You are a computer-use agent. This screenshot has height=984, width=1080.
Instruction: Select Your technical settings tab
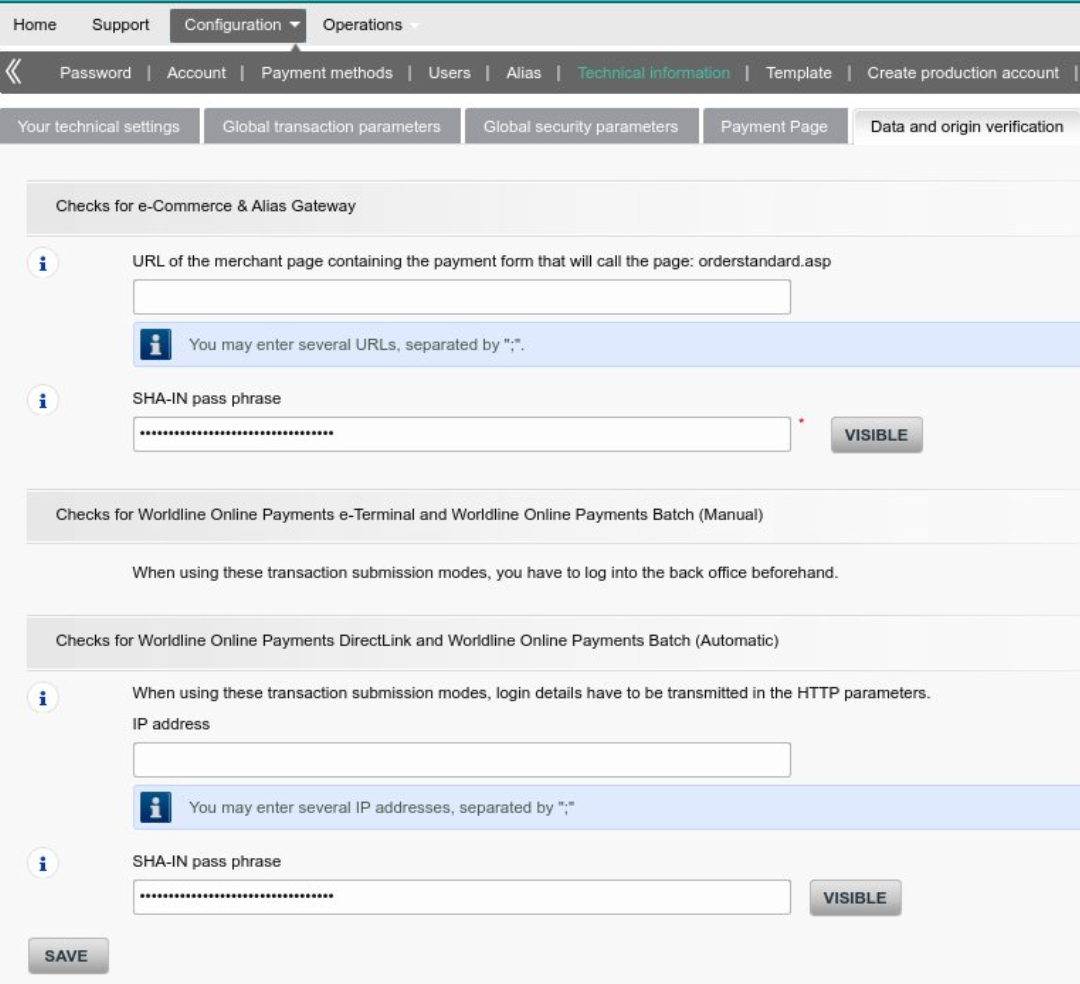98,127
